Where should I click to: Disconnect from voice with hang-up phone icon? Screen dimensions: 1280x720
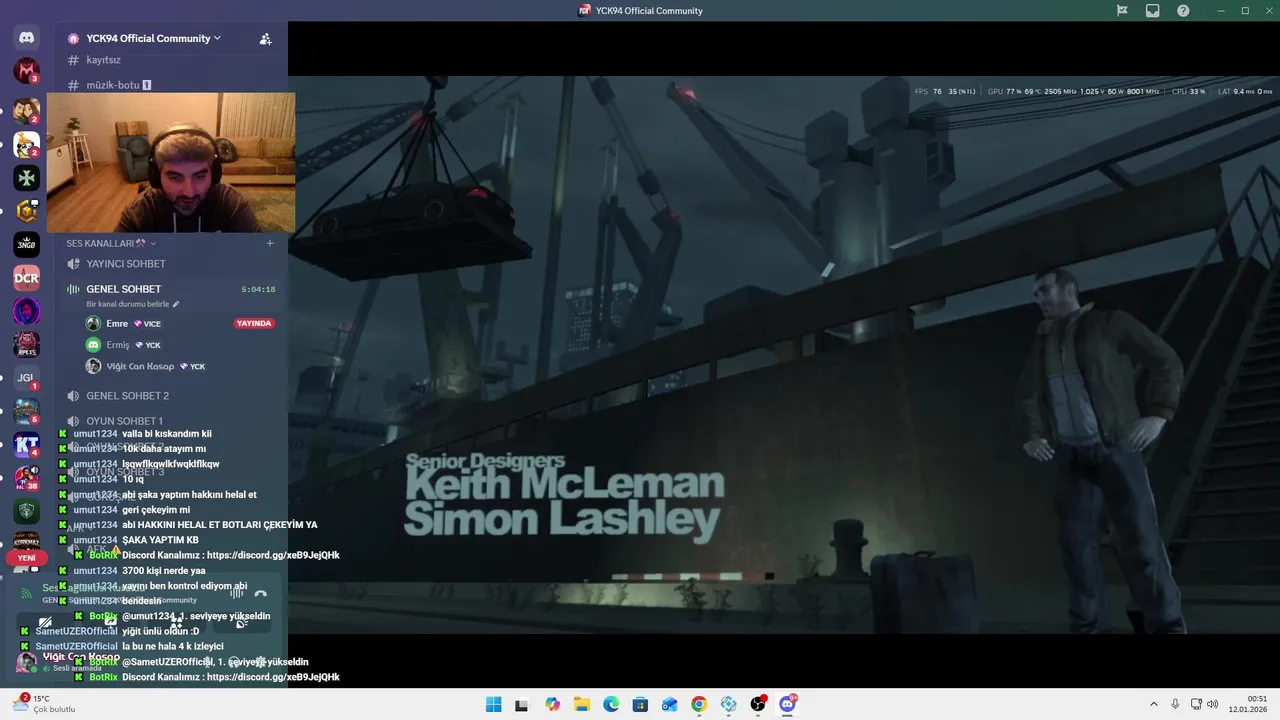[261, 593]
